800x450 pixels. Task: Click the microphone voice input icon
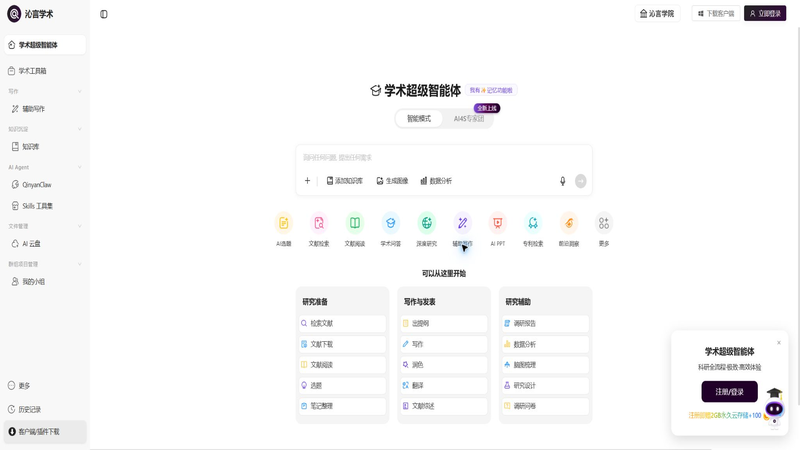(563, 181)
